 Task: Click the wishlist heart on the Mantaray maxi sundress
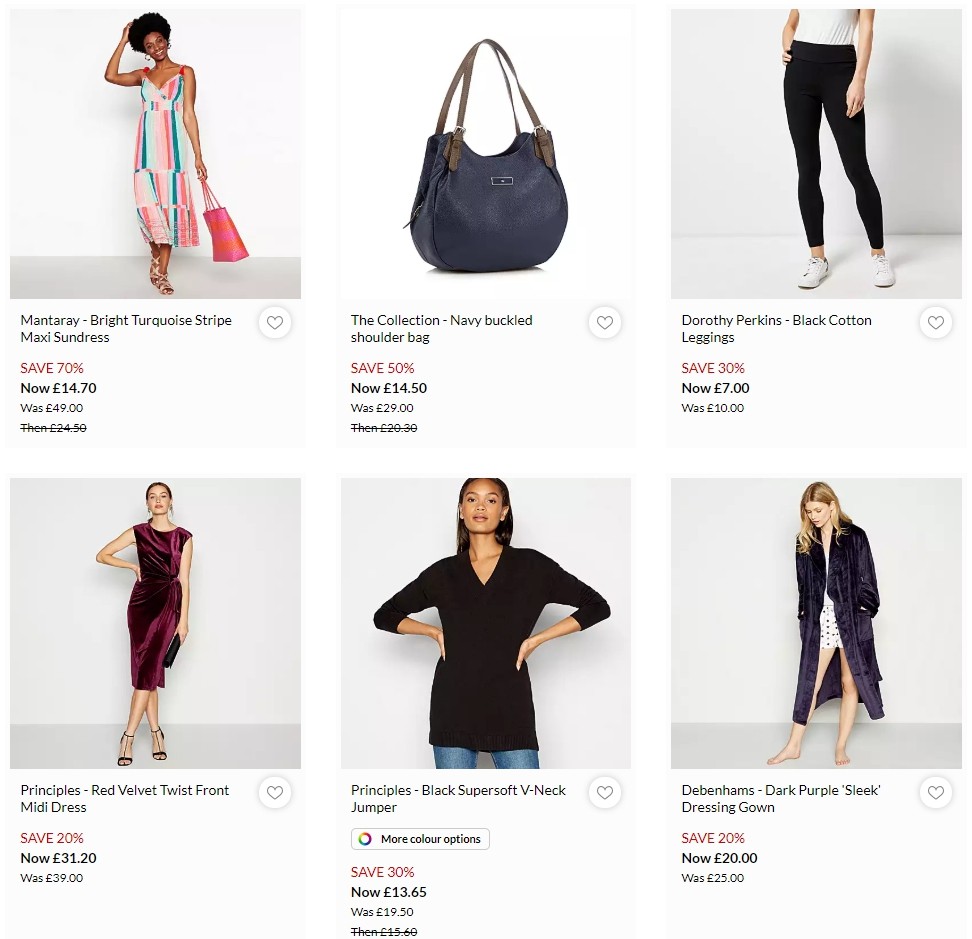(x=275, y=323)
